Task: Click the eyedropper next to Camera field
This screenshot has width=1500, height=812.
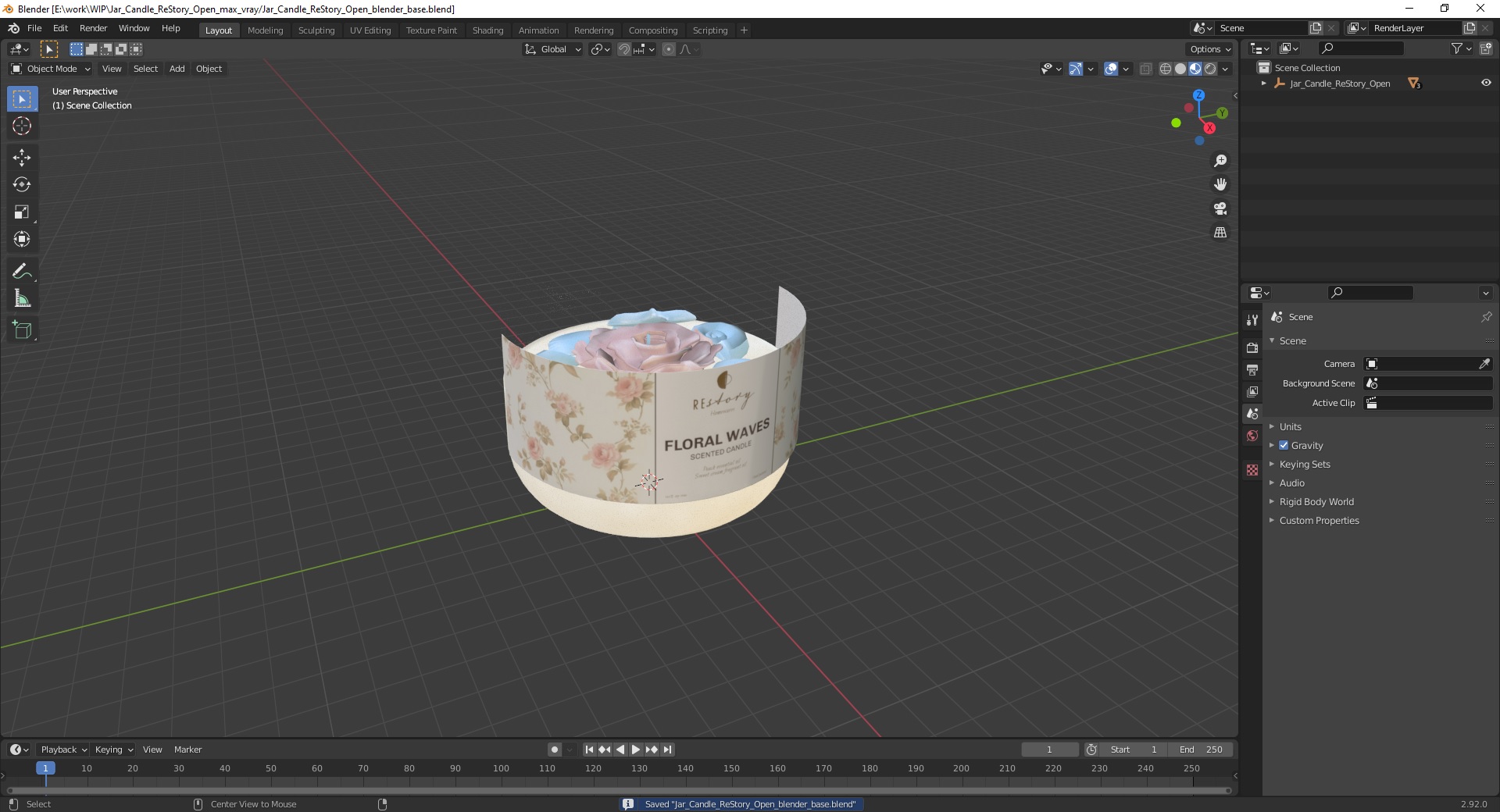Action: pos(1484,364)
